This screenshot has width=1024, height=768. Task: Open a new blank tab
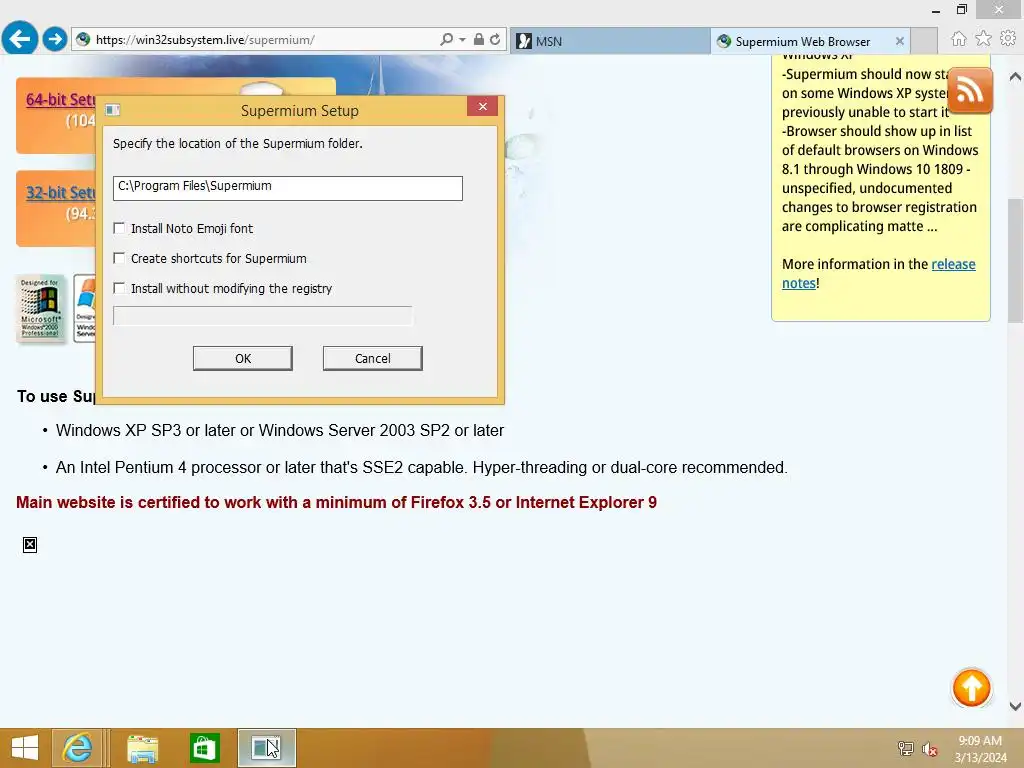924,41
